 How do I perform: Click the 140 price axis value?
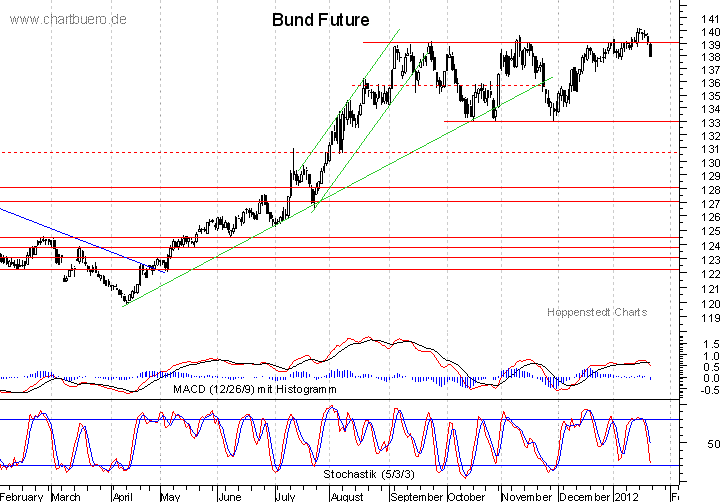[710, 32]
